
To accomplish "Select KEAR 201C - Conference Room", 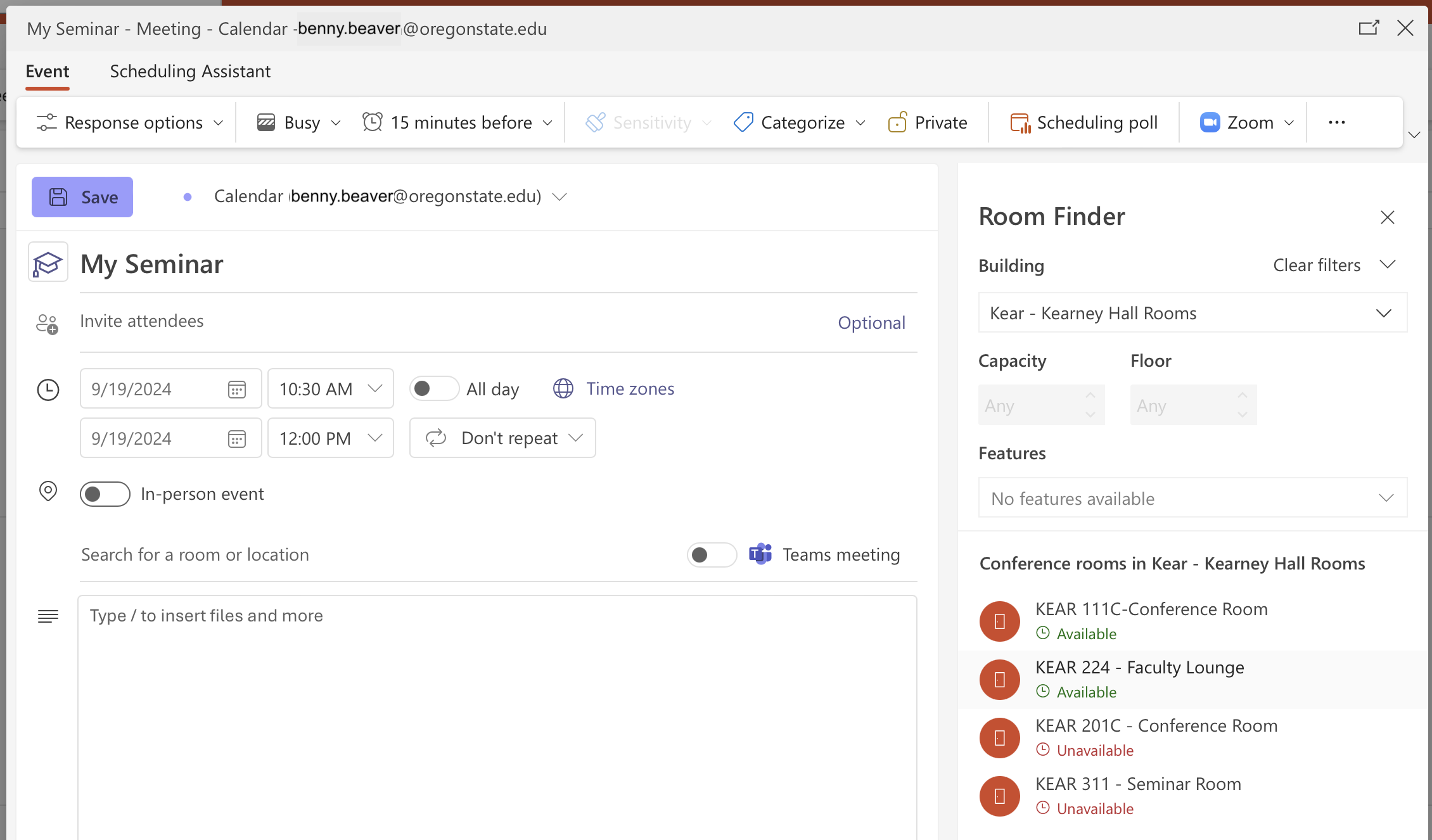I will (1194, 737).
